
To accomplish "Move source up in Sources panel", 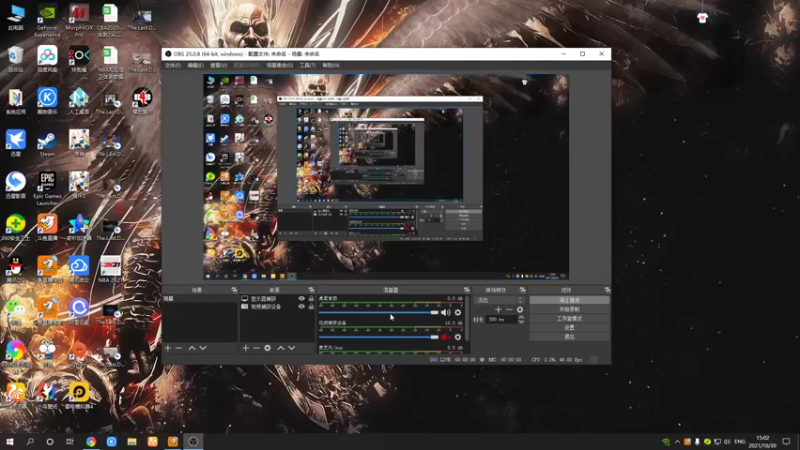I will pyautogui.click(x=281, y=348).
